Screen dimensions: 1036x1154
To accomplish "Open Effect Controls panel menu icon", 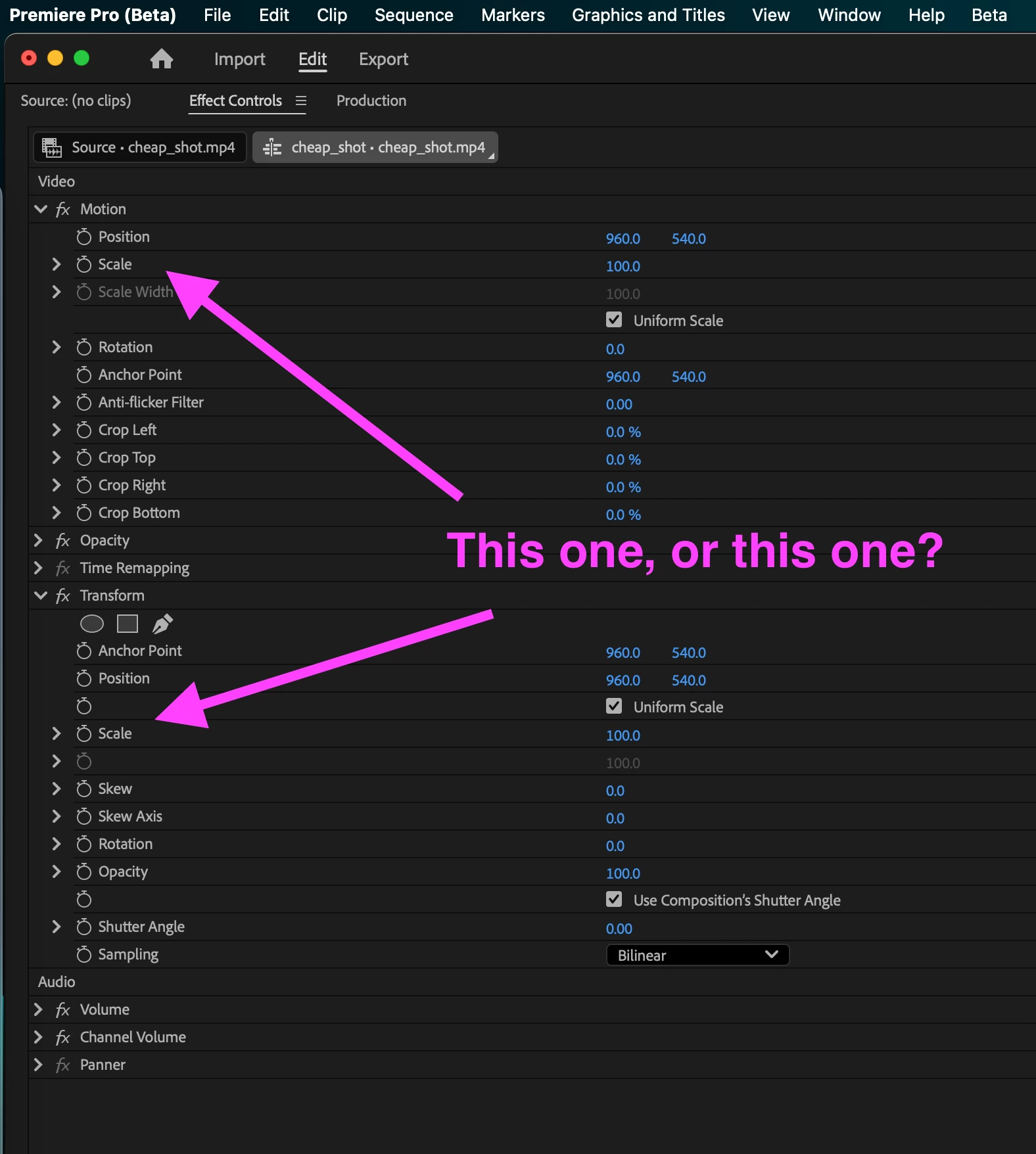I will (x=301, y=101).
